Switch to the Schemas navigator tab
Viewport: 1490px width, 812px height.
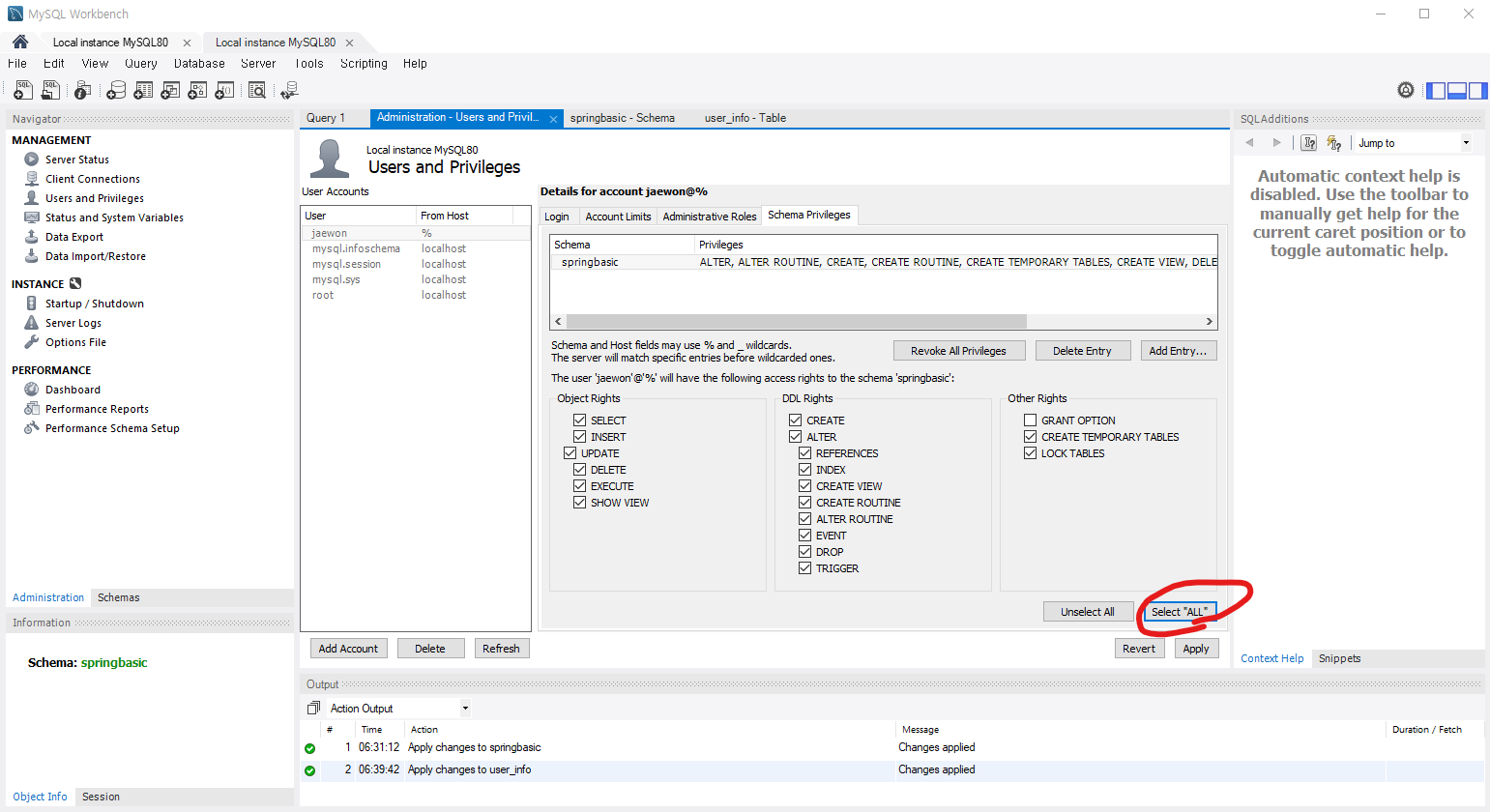(118, 597)
